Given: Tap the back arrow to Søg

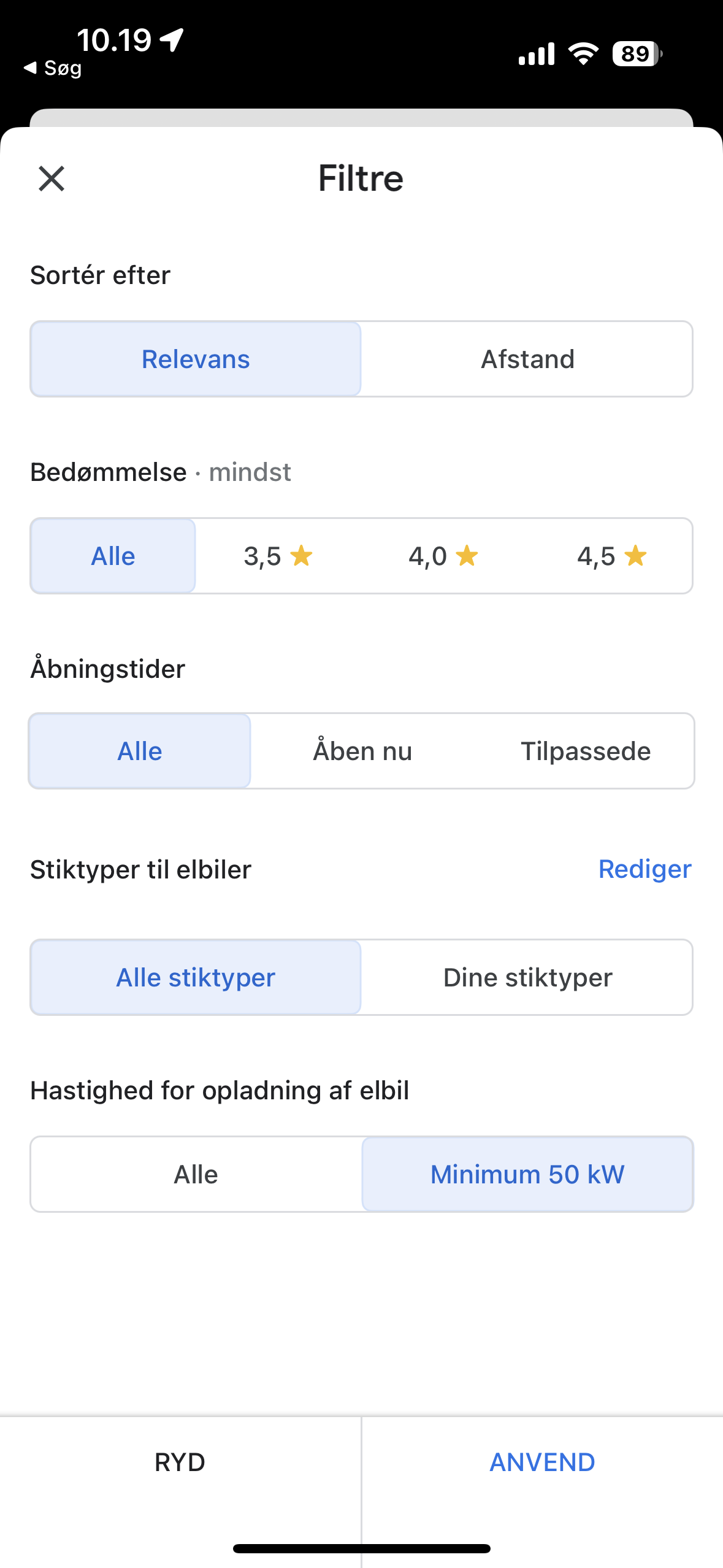Looking at the screenshot, I should point(52,68).
